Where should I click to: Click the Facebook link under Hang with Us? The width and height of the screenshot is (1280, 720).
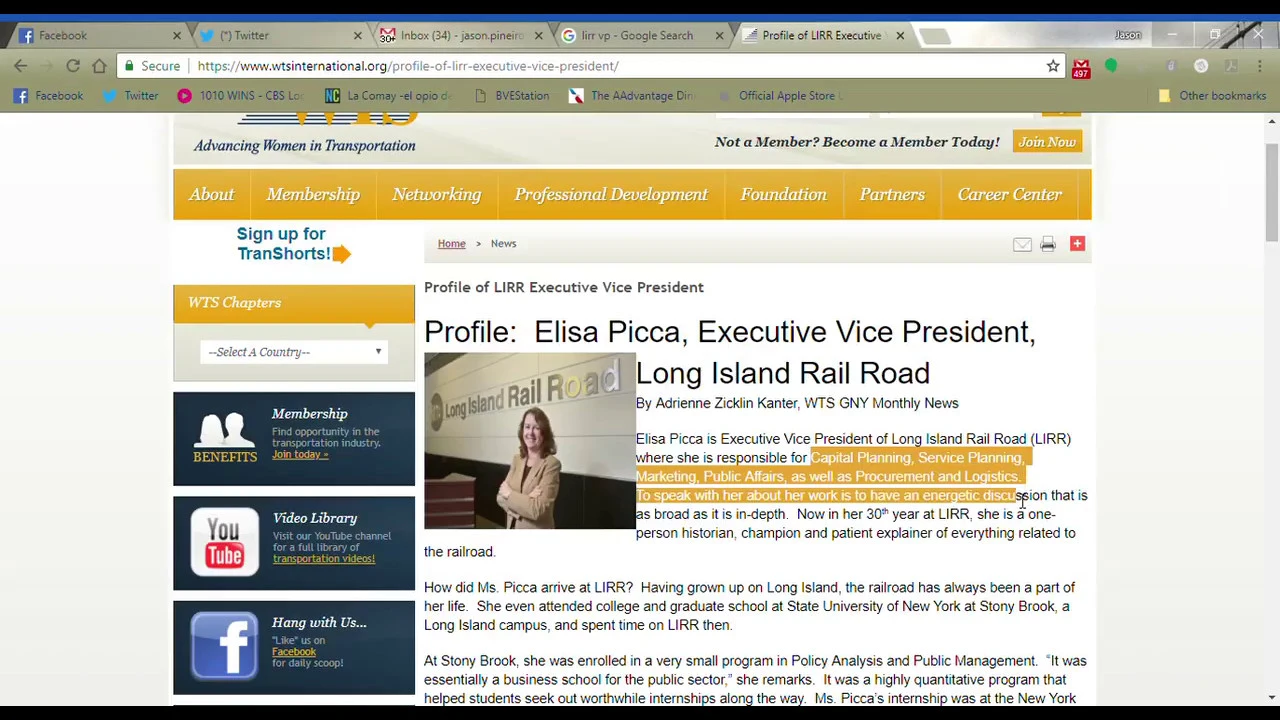click(294, 652)
